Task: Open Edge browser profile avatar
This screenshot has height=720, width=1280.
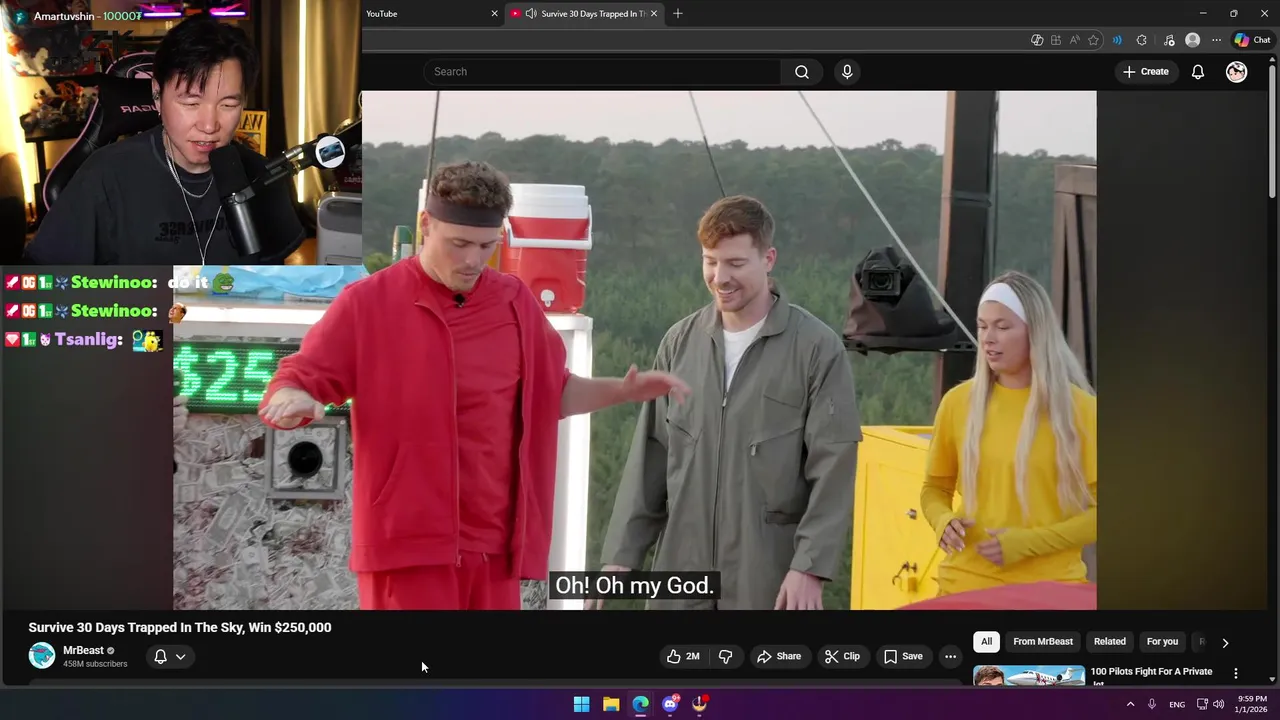Action: [x=1192, y=40]
